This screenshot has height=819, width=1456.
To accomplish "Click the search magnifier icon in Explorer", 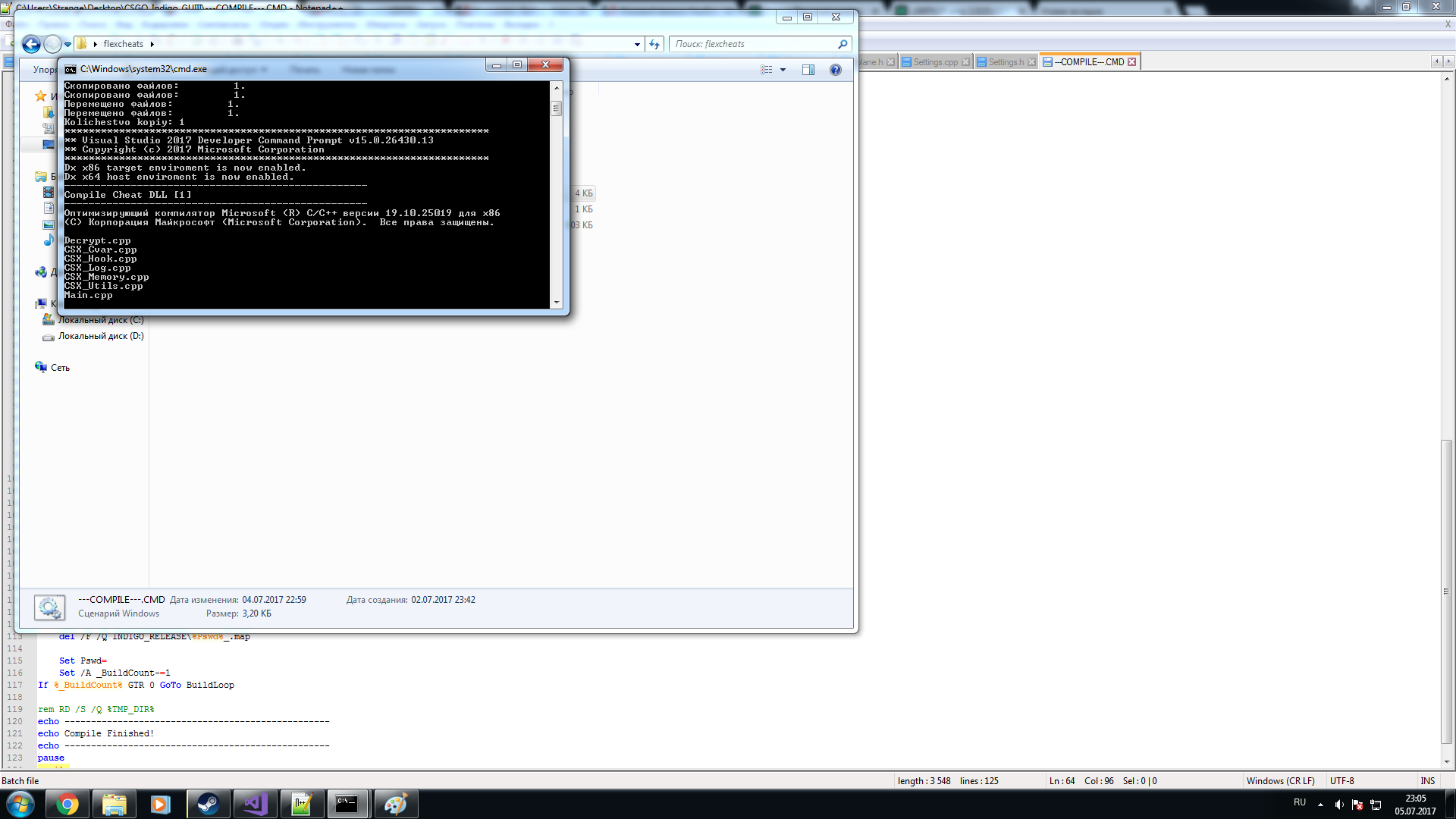I will pyautogui.click(x=843, y=44).
